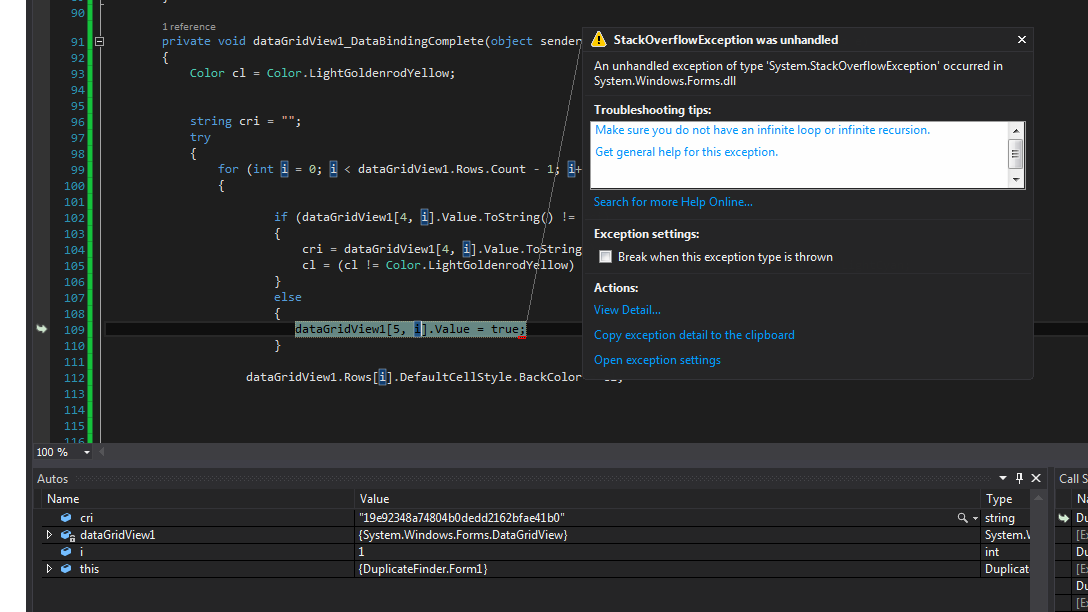Screen dimensions: 1088x612
Task: Click the magnifier visualizer icon for cri
Action: coord(963,518)
